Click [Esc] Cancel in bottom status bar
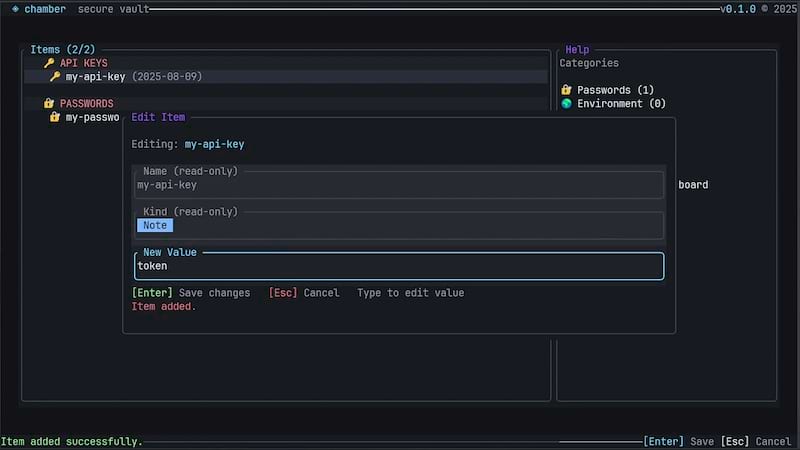Image resolution: width=800 pixels, height=450 pixels. click(x=755, y=441)
